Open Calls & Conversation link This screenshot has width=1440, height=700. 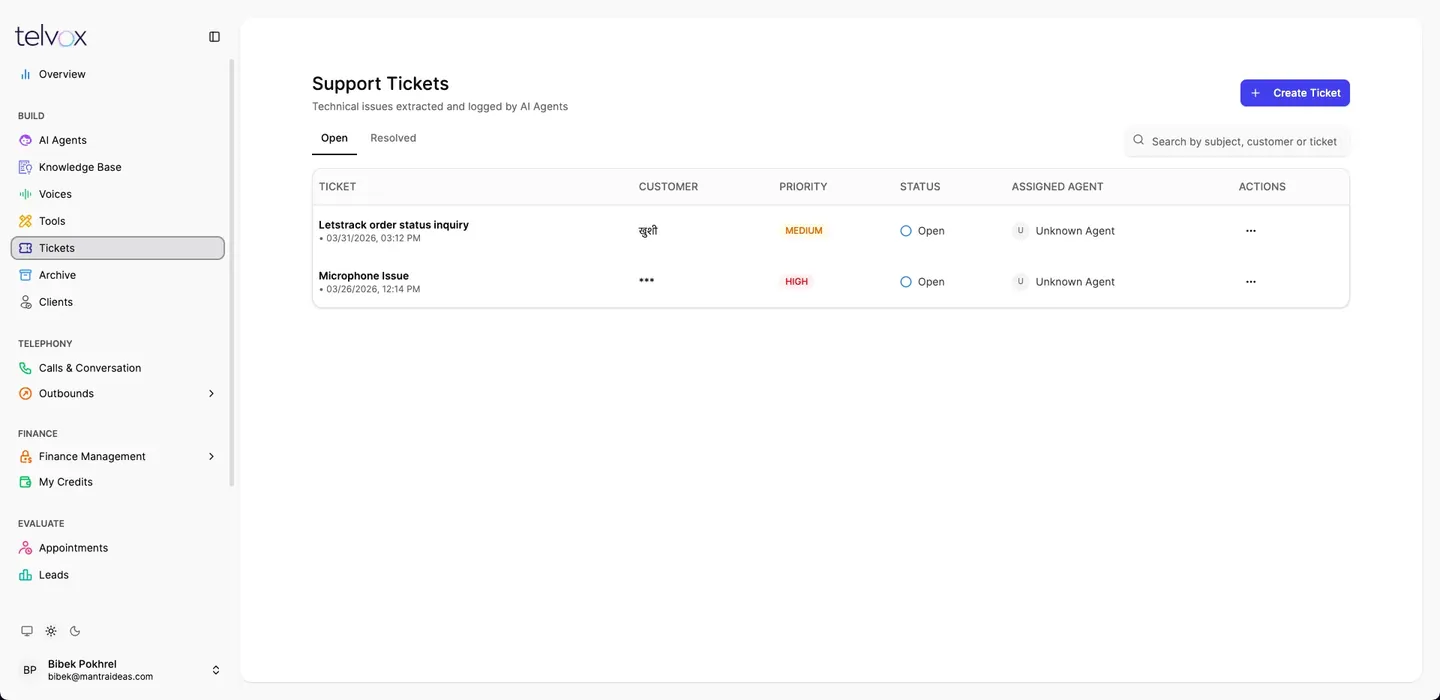[x=118, y=368]
